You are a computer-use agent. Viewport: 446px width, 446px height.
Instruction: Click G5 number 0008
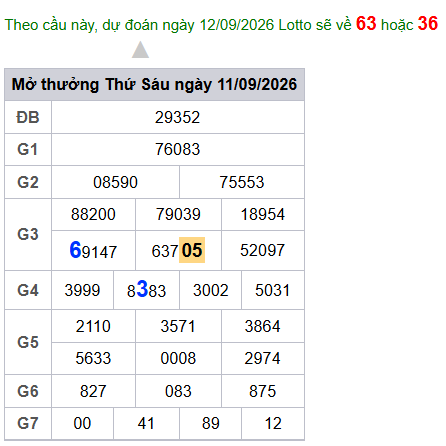(178, 358)
